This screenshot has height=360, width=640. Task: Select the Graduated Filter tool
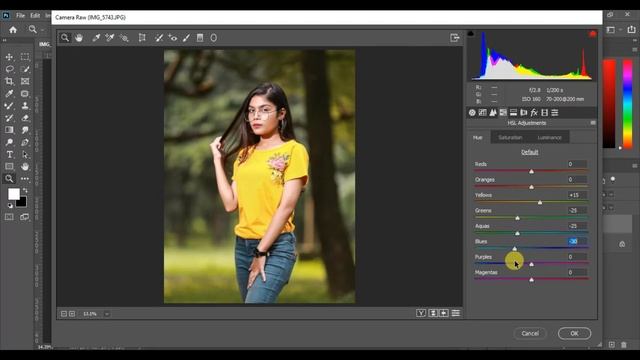pyautogui.click(x=200, y=38)
